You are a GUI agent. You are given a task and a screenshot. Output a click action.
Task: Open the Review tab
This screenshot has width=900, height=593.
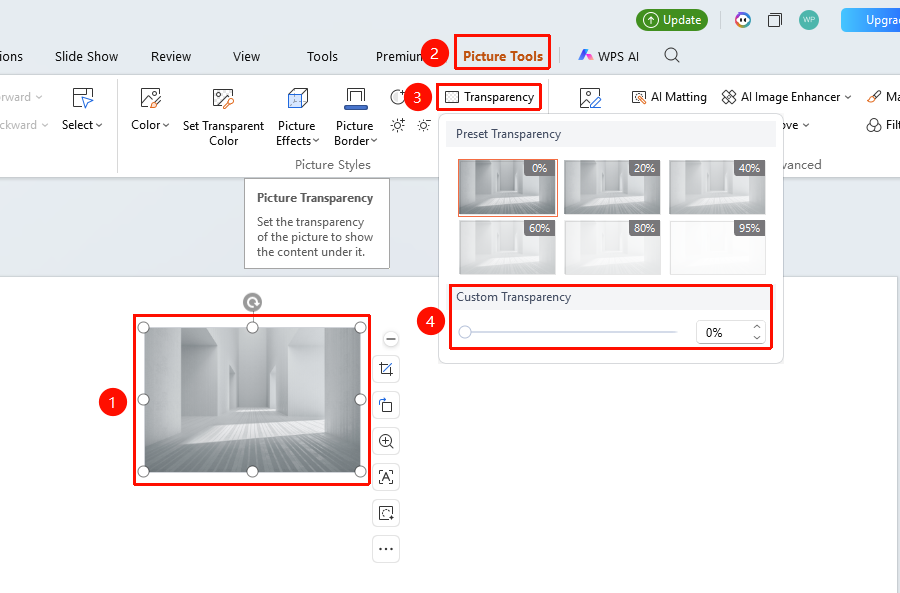coord(171,56)
